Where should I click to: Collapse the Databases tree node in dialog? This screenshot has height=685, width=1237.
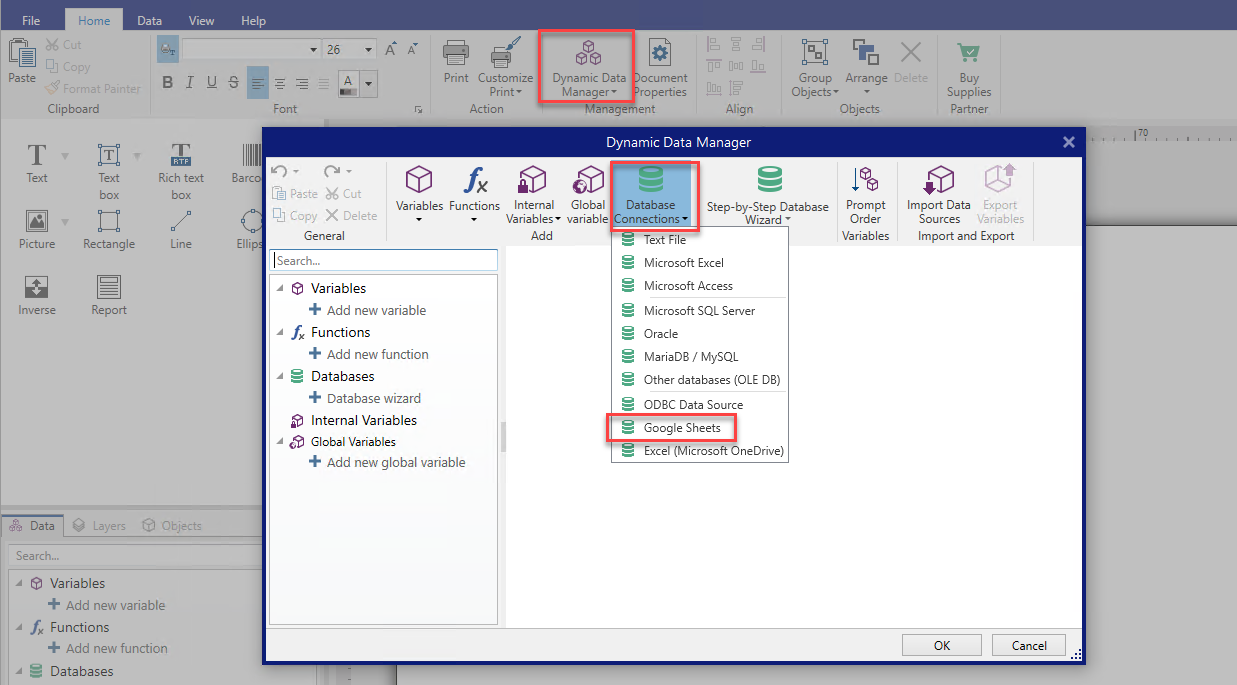click(x=280, y=377)
